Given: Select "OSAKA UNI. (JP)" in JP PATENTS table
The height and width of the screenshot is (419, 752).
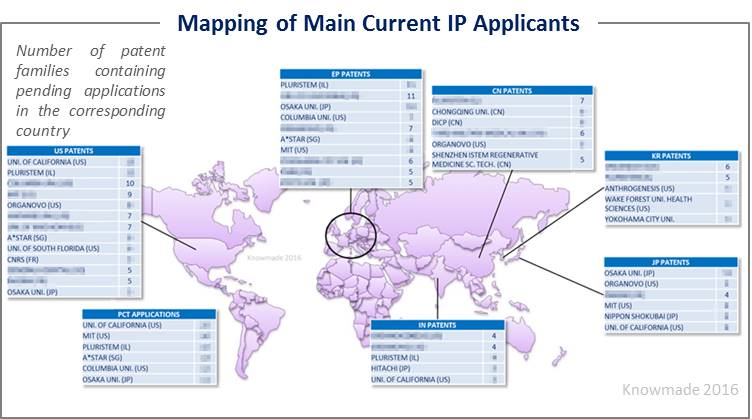Looking at the screenshot, I should pos(629,273).
